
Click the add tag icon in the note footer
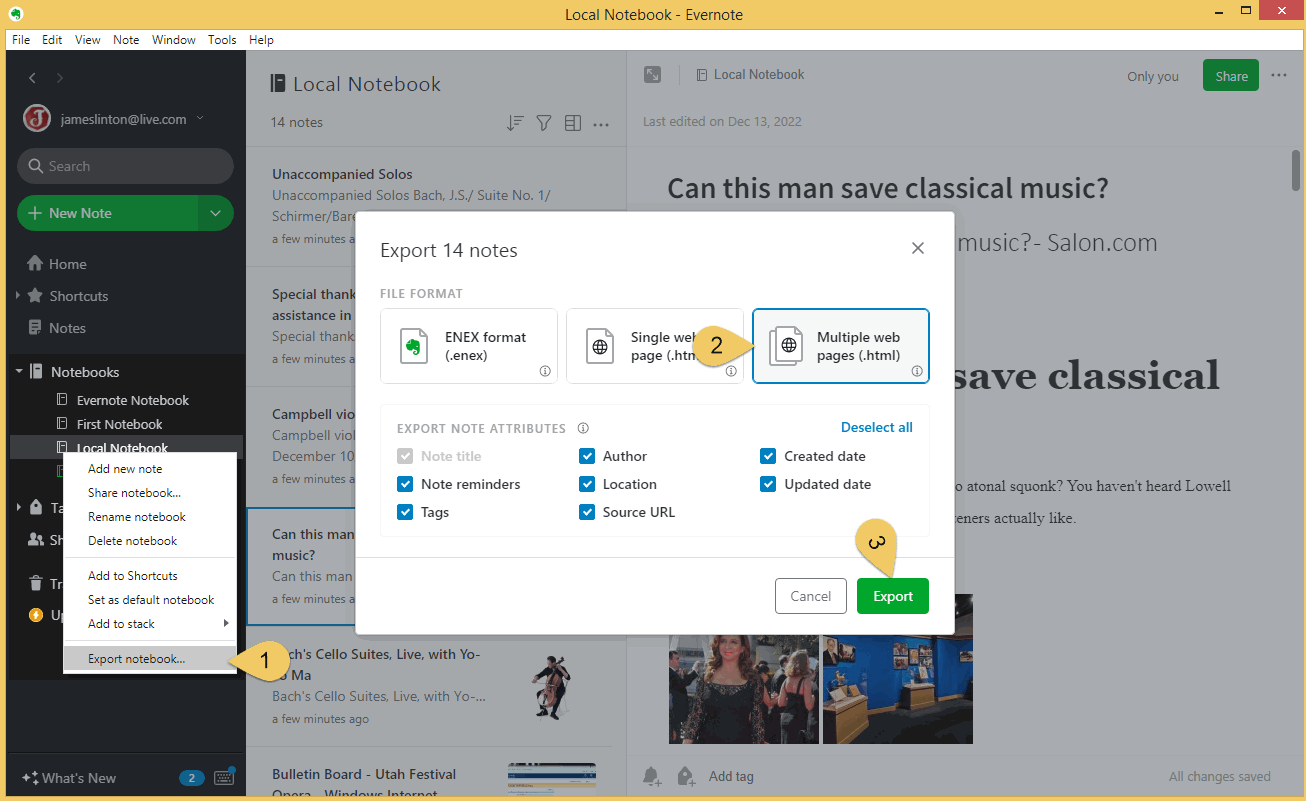(686, 776)
